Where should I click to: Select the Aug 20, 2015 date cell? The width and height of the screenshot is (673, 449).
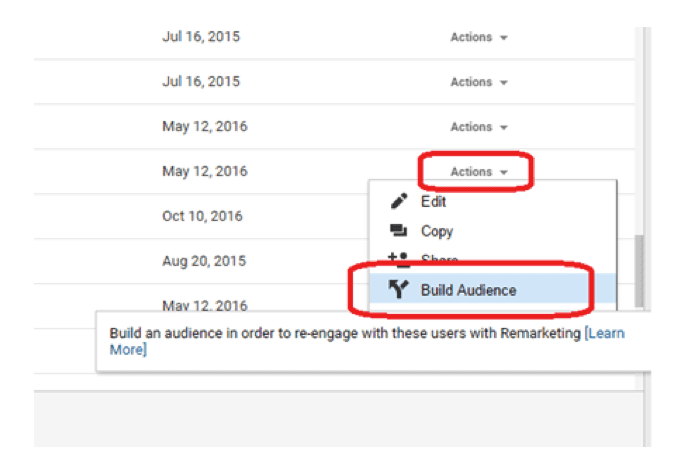[x=204, y=261]
